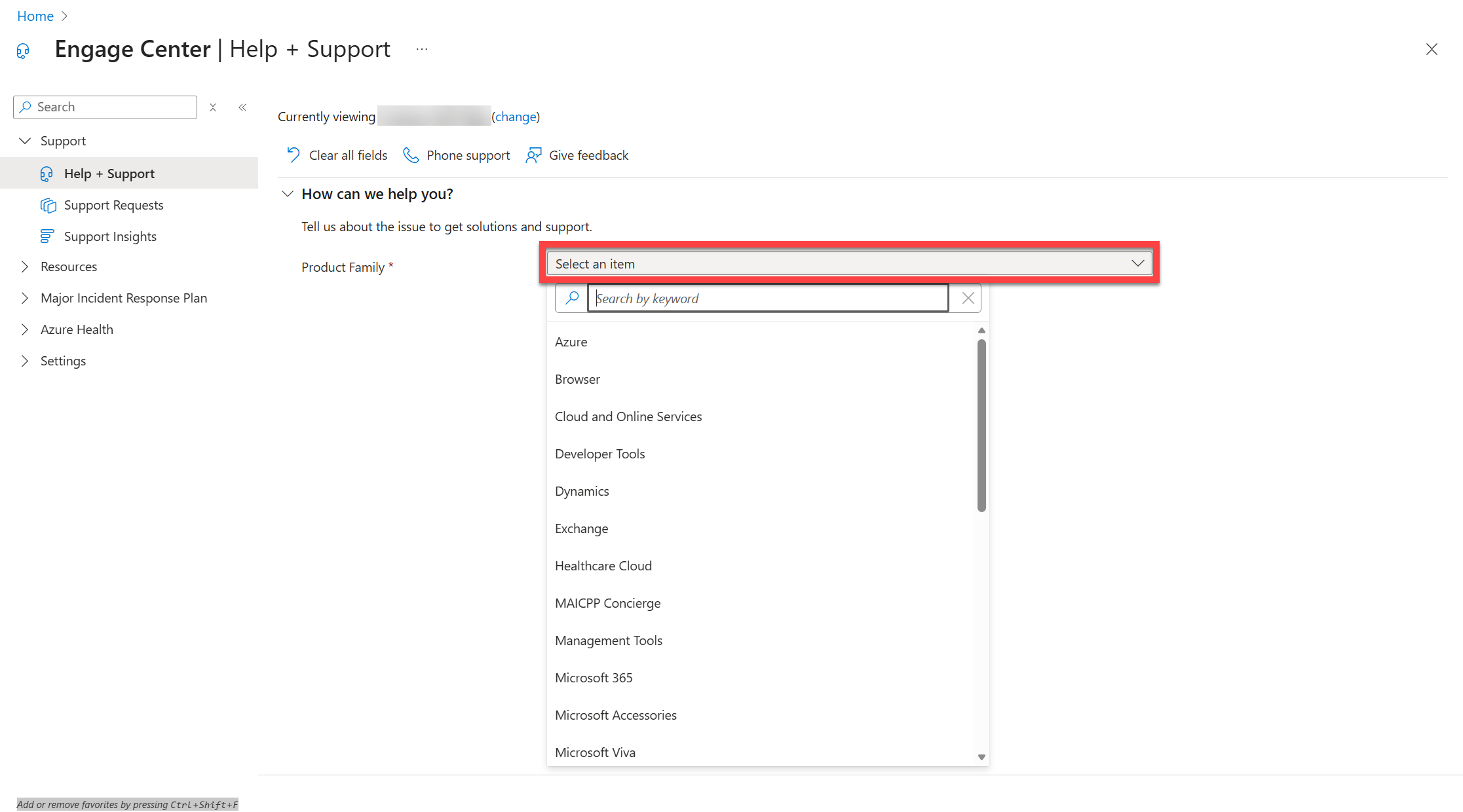The width and height of the screenshot is (1463, 812).
Task: Click the Give feedback person icon
Action: (533, 155)
